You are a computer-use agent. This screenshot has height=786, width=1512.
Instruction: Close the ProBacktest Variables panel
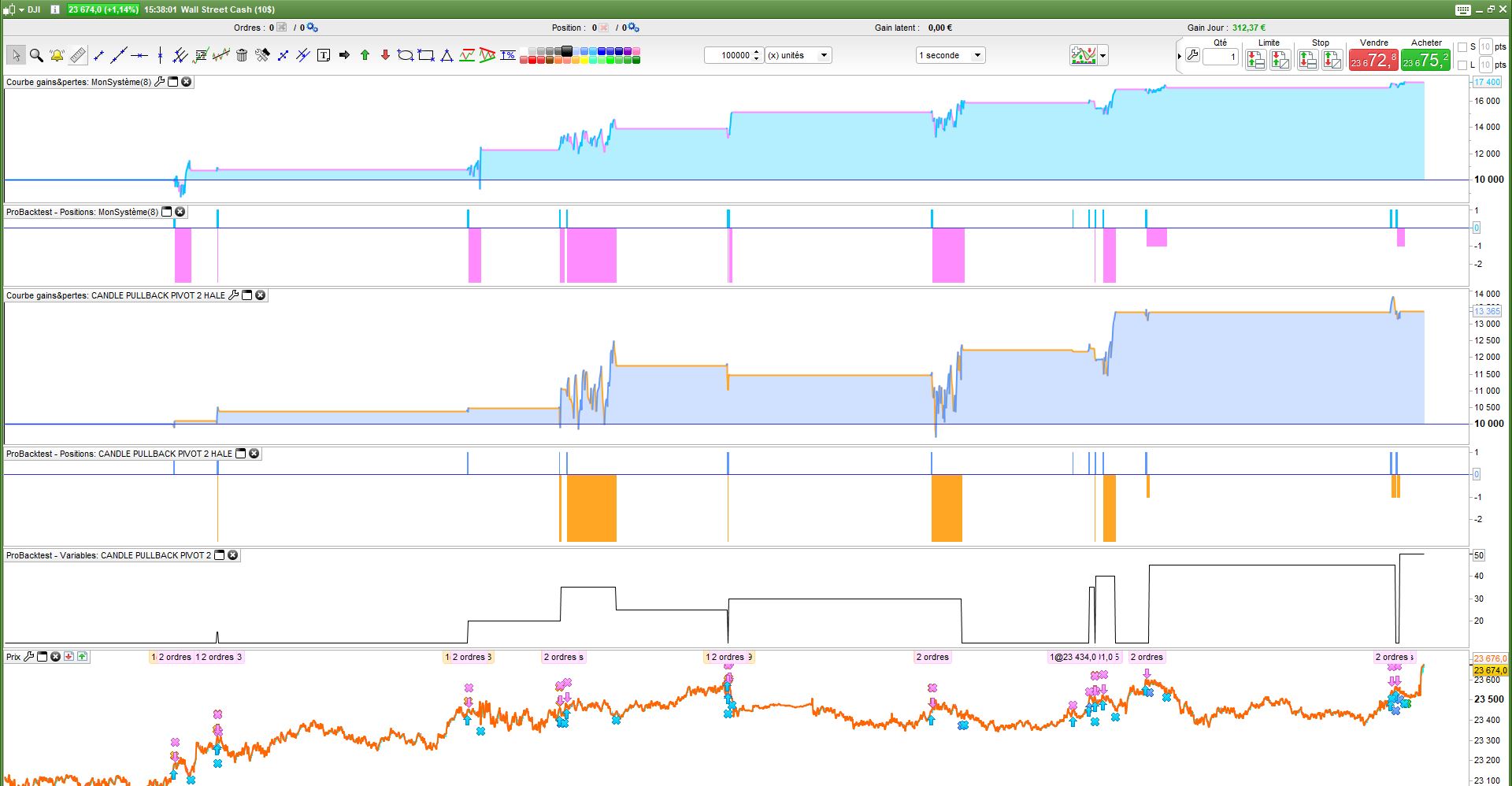(x=233, y=555)
